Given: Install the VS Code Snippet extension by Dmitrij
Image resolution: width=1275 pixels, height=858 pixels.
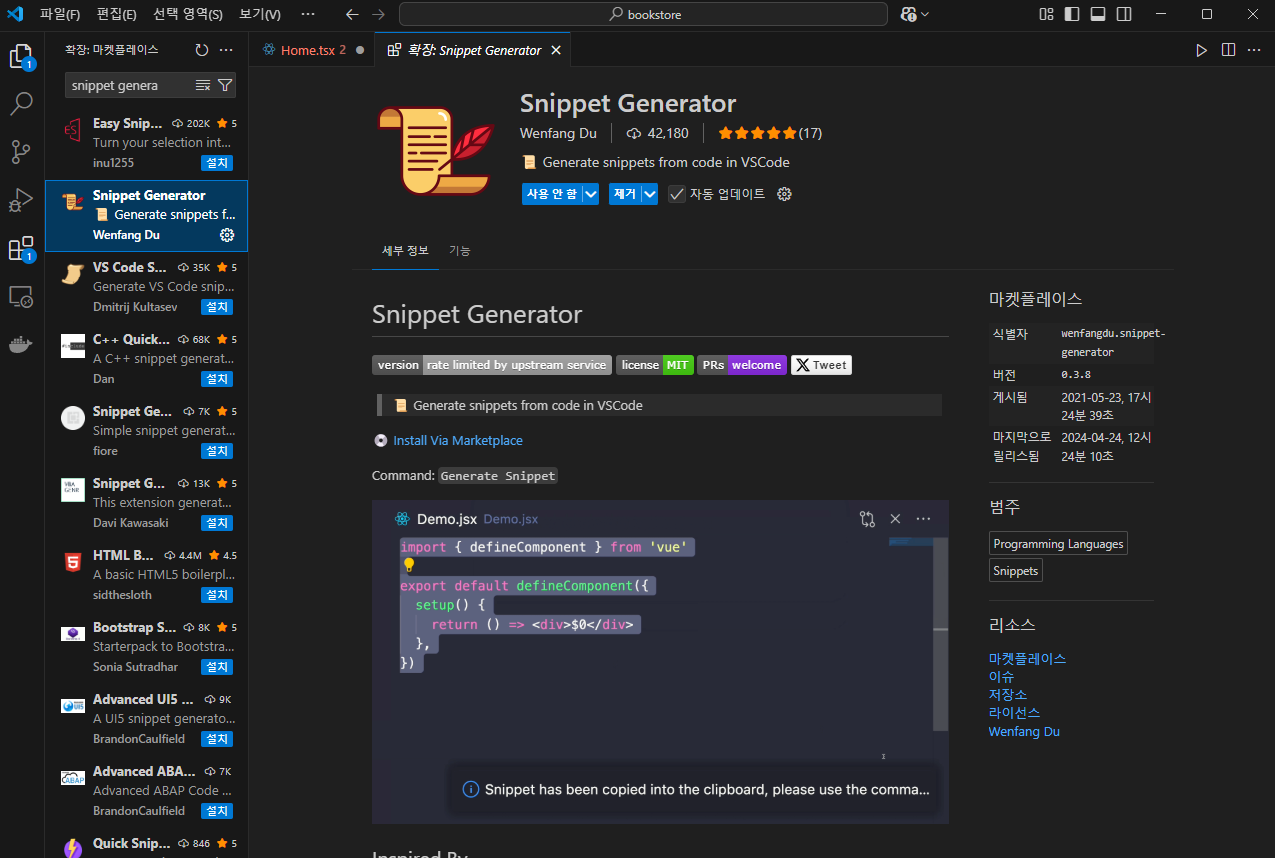Looking at the screenshot, I should coord(217,307).
